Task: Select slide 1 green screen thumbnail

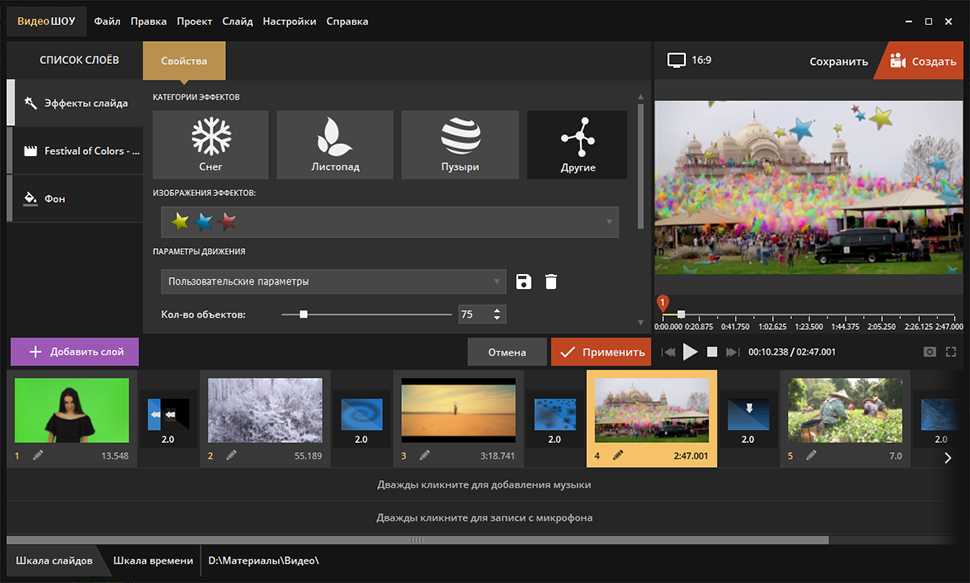Action: 72,410
